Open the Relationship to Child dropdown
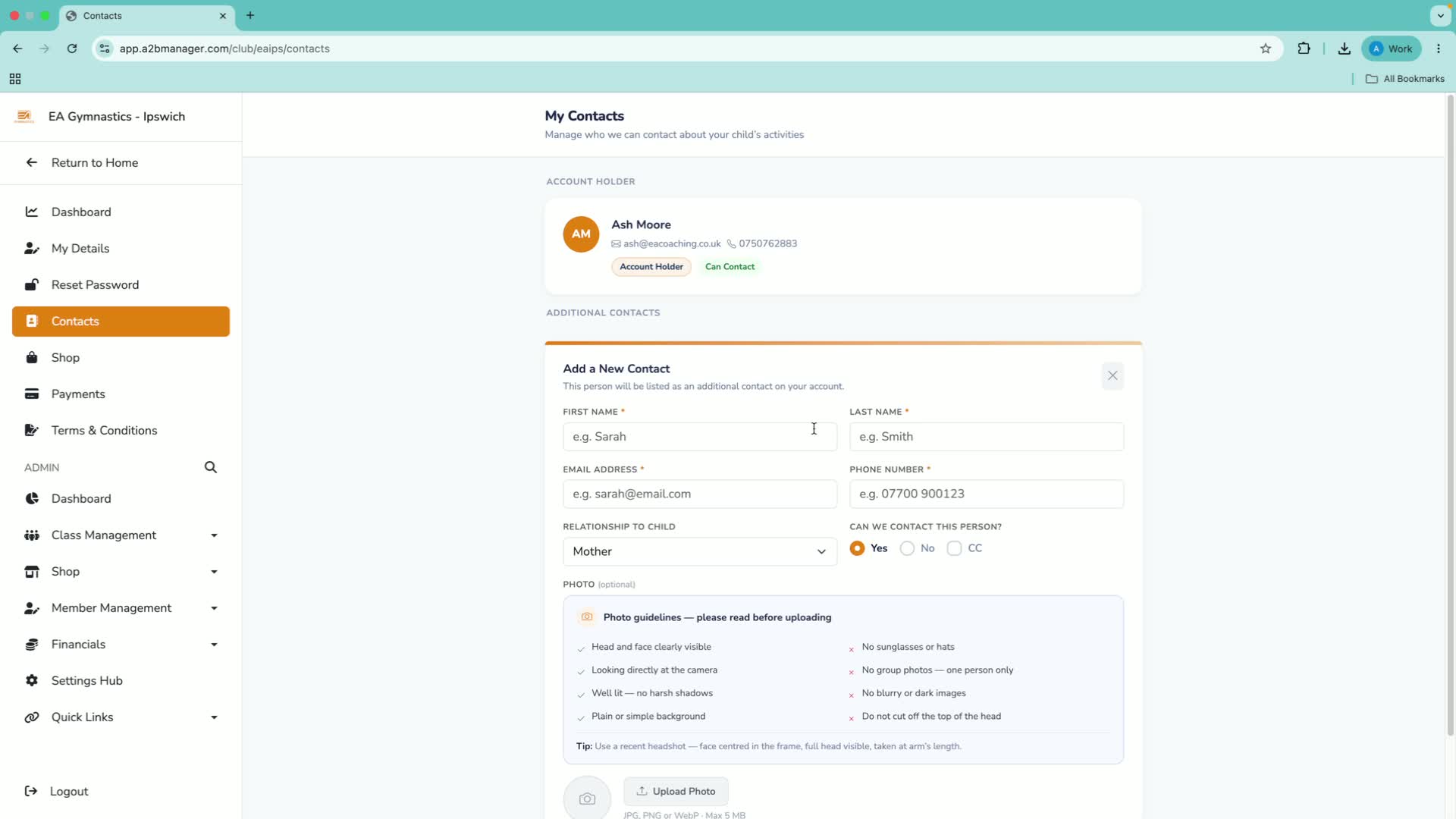The width and height of the screenshot is (1456, 819). tap(699, 551)
